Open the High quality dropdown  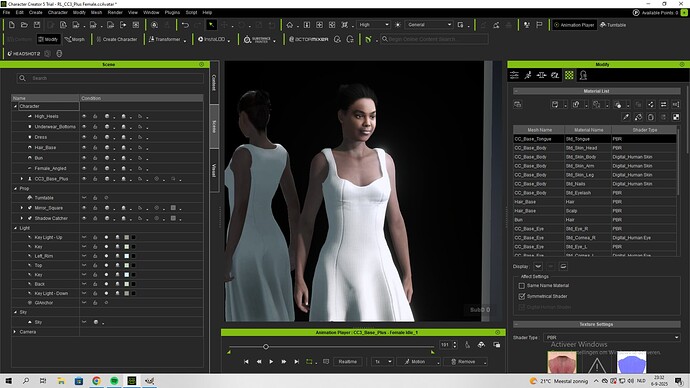coord(373,25)
